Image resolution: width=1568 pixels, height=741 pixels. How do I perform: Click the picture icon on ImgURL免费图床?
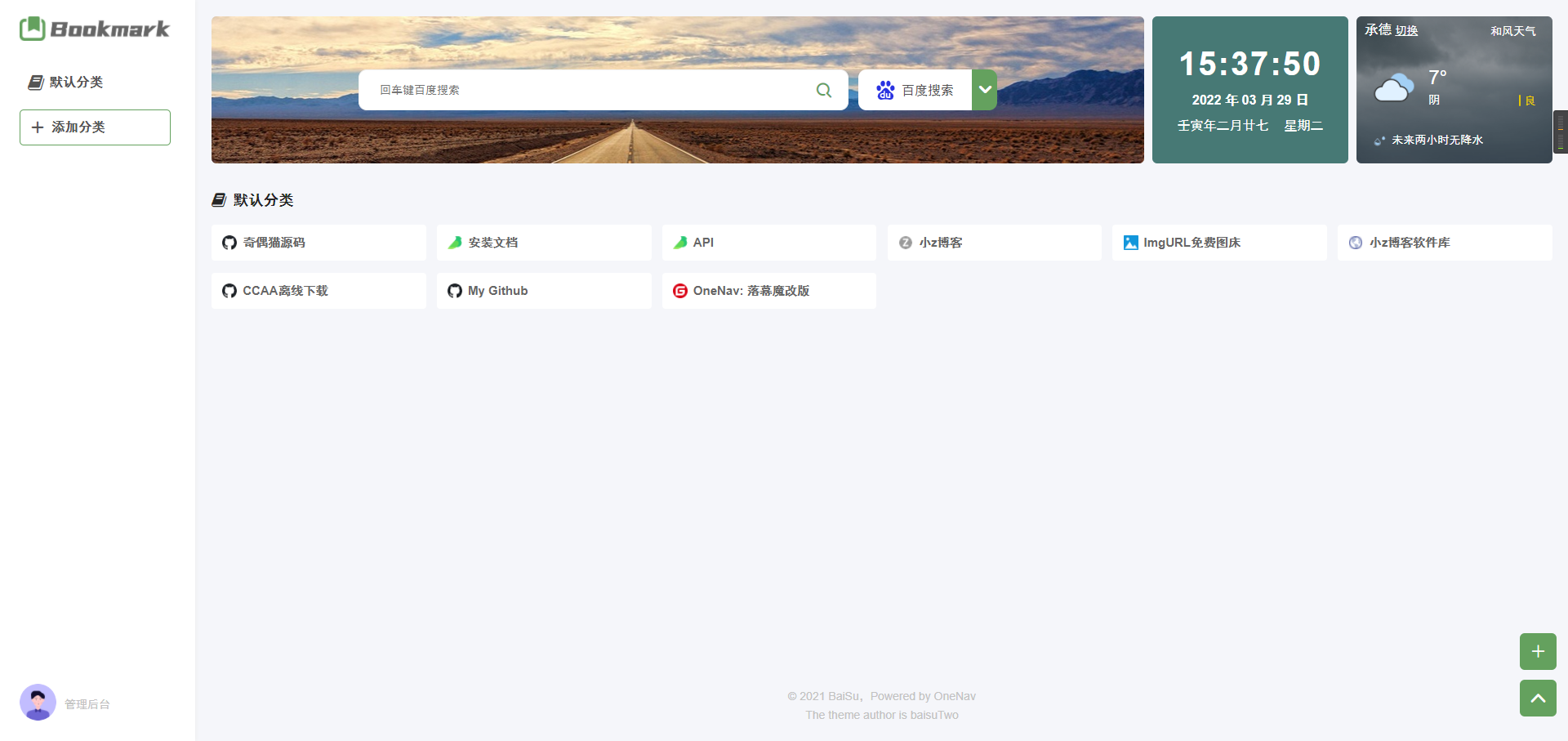pyautogui.click(x=1130, y=243)
